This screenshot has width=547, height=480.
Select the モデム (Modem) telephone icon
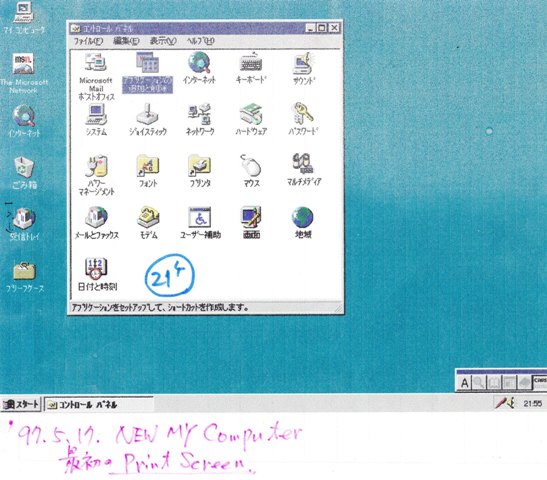point(148,217)
